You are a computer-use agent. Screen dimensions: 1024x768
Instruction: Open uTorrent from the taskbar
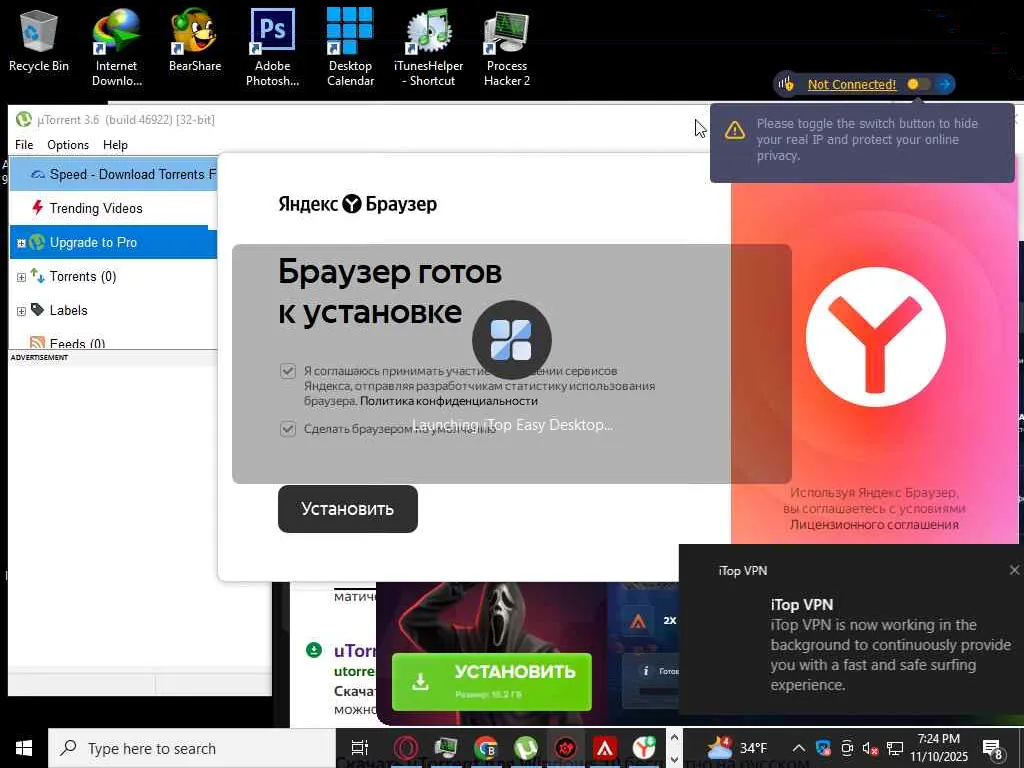point(526,748)
